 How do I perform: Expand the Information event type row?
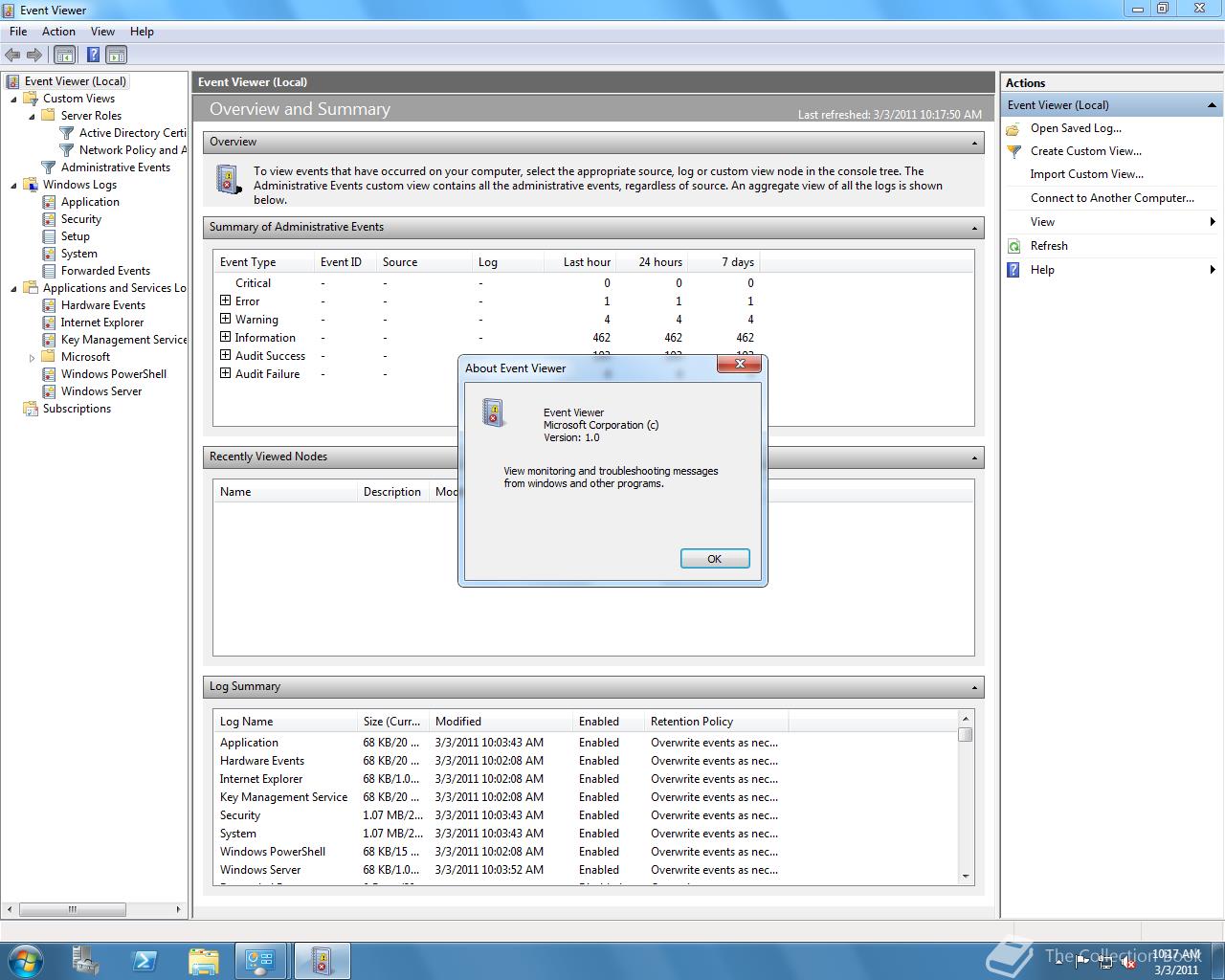pos(225,337)
